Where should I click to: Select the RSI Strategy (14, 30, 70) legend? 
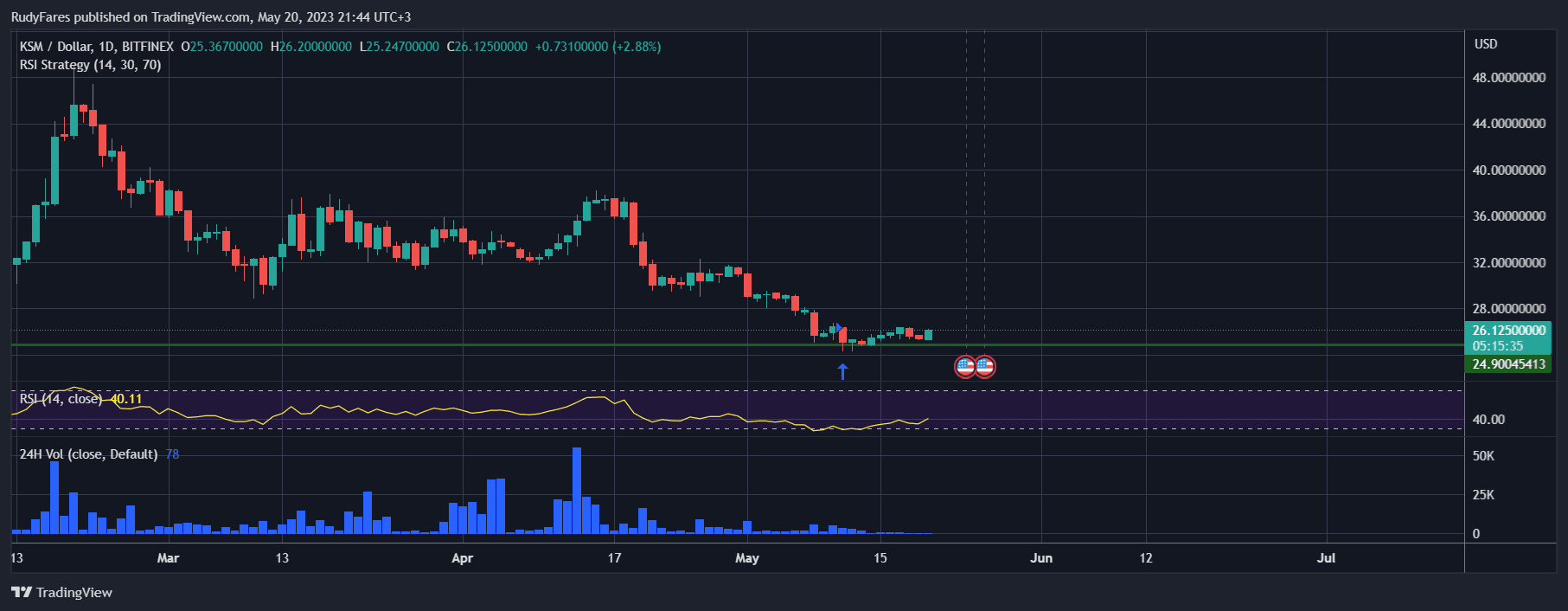(90, 65)
